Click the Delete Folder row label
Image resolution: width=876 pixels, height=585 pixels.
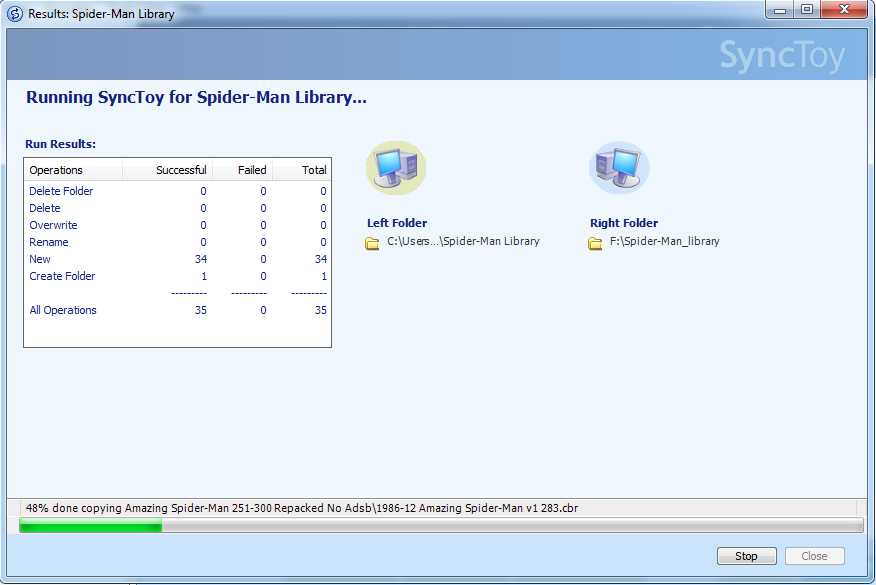tap(61, 191)
